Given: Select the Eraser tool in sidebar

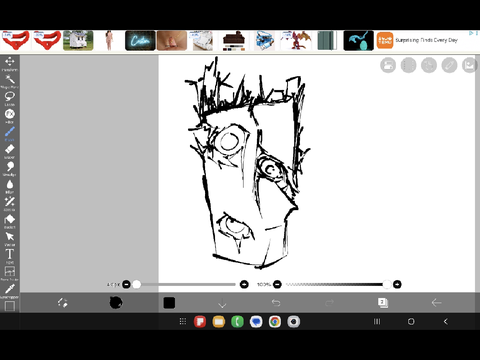Looking at the screenshot, I should click(10, 151).
